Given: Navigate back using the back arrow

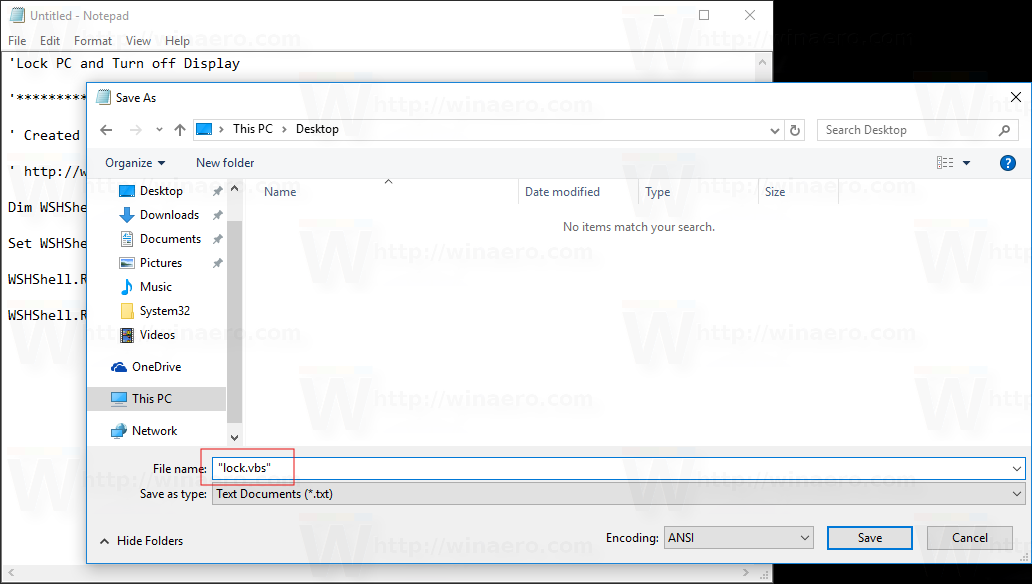Looking at the screenshot, I should pos(106,129).
